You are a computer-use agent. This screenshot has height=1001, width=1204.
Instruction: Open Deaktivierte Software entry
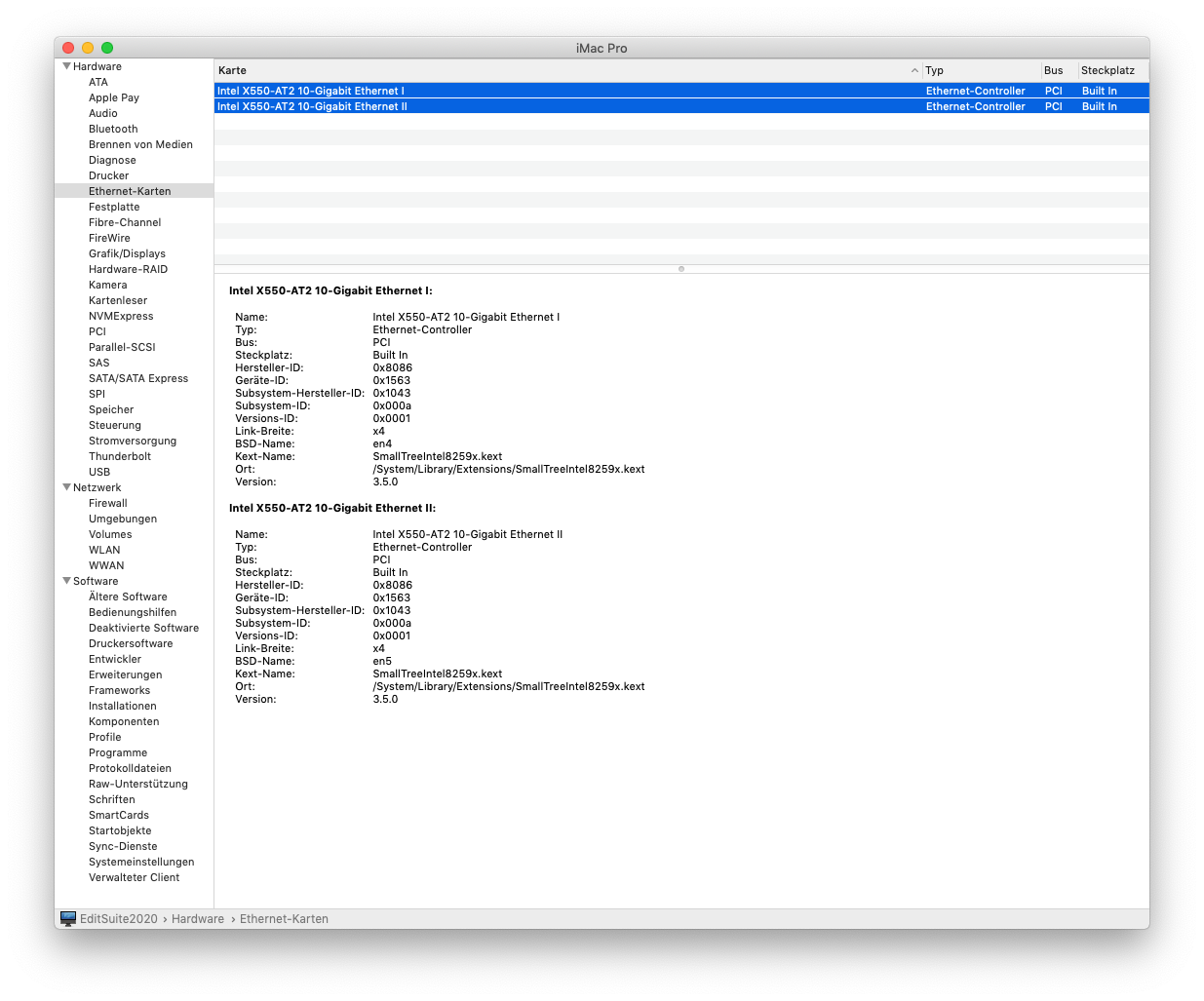click(x=143, y=628)
